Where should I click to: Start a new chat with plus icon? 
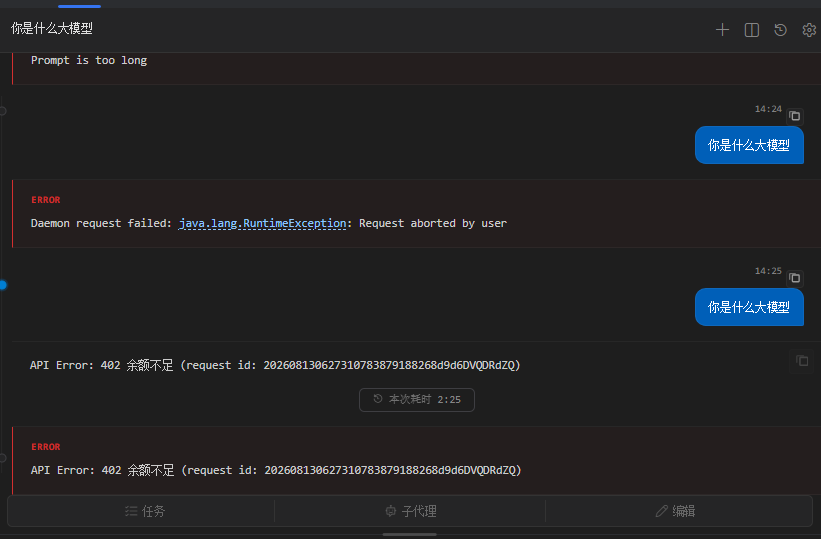coord(722,30)
